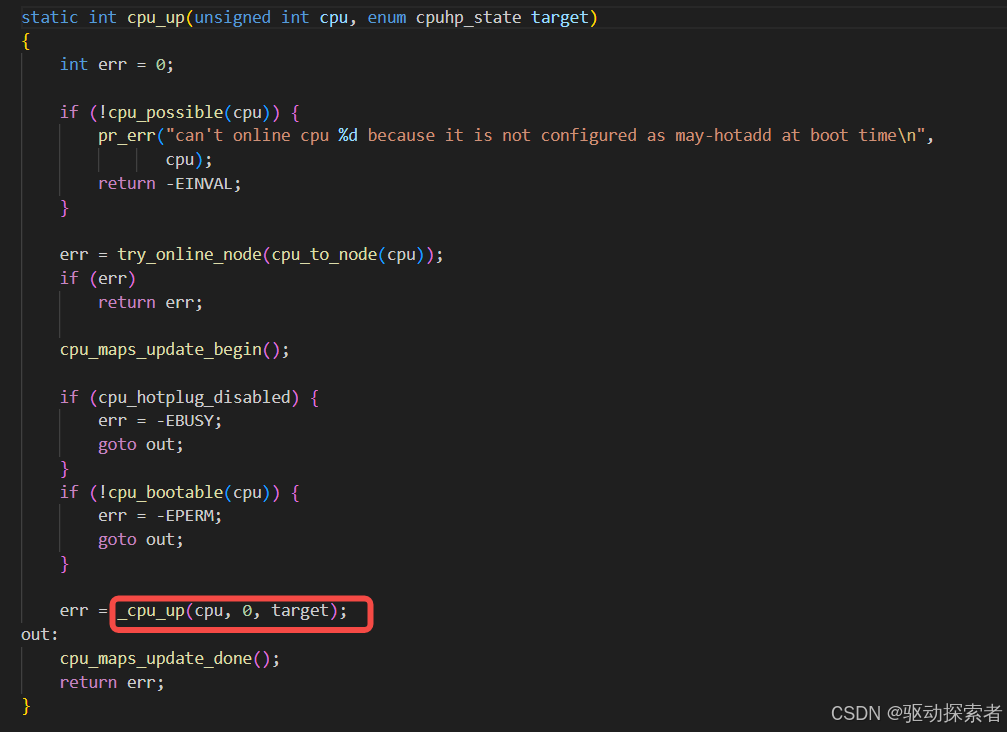Click the 'target' parameter in signature
Viewport: 1007px width, 732px height.
pyautogui.click(x=559, y=17)
